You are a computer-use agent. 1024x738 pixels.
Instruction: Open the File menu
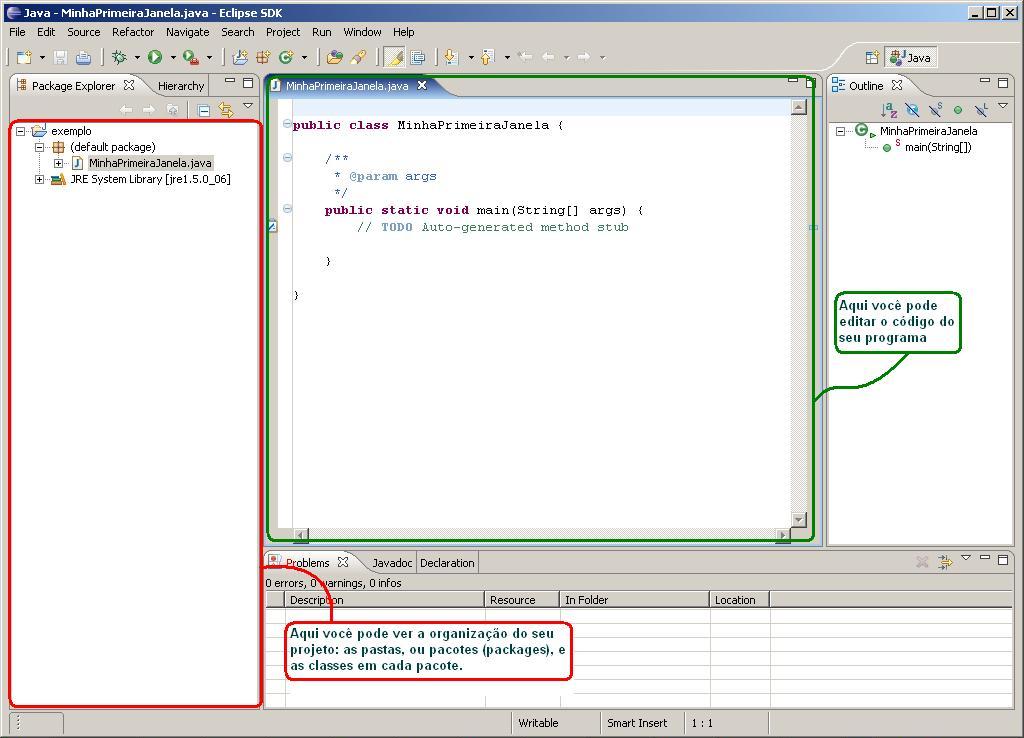click(x=18, y=32)
